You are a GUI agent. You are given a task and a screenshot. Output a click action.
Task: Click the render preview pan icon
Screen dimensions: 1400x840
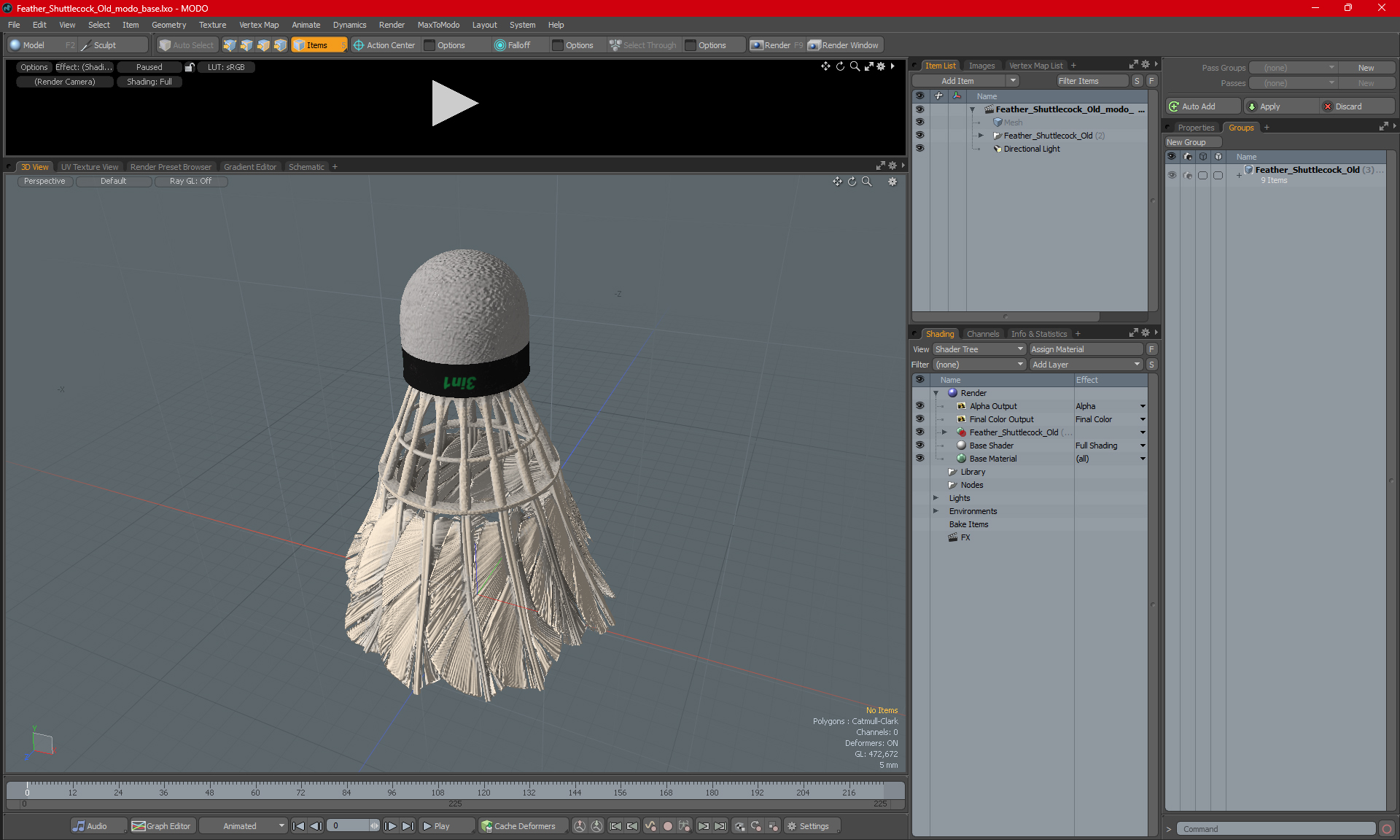(x=825, y=66)
